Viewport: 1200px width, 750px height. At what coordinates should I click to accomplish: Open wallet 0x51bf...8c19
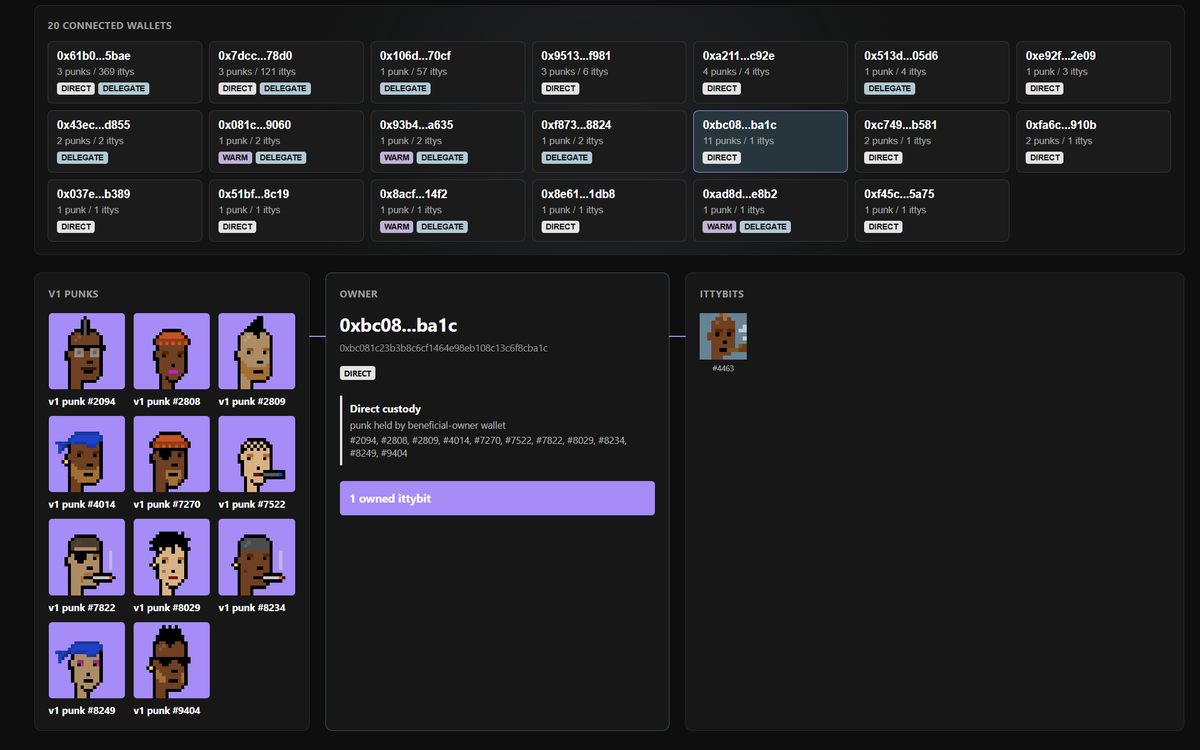[286, 210]
